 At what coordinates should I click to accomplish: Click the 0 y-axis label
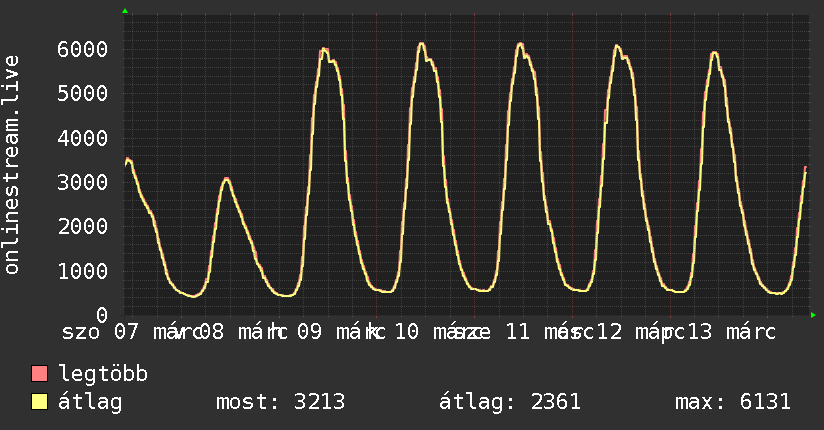coord(102,315)
